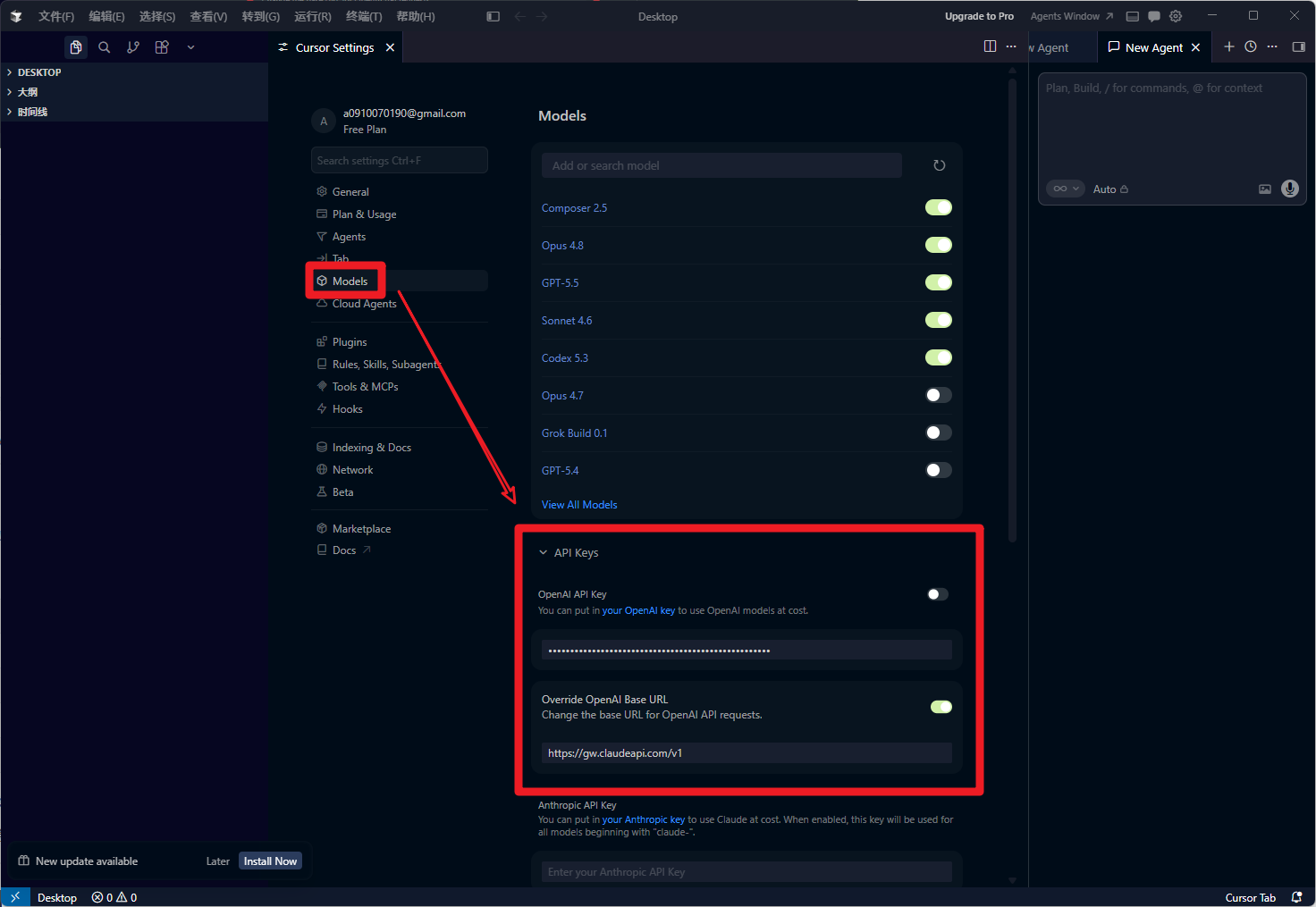Image resolution: width=1316 pixels, height=907 pixels.
Task: Click notification bell in status bar
Action: tap(1296, 897)
